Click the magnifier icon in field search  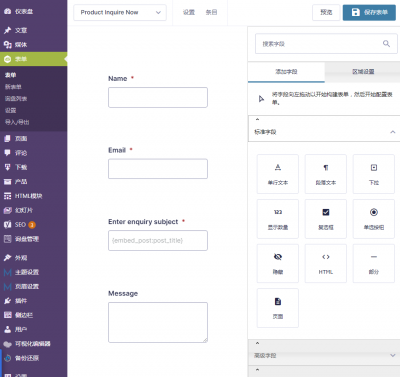click(386, 44)
